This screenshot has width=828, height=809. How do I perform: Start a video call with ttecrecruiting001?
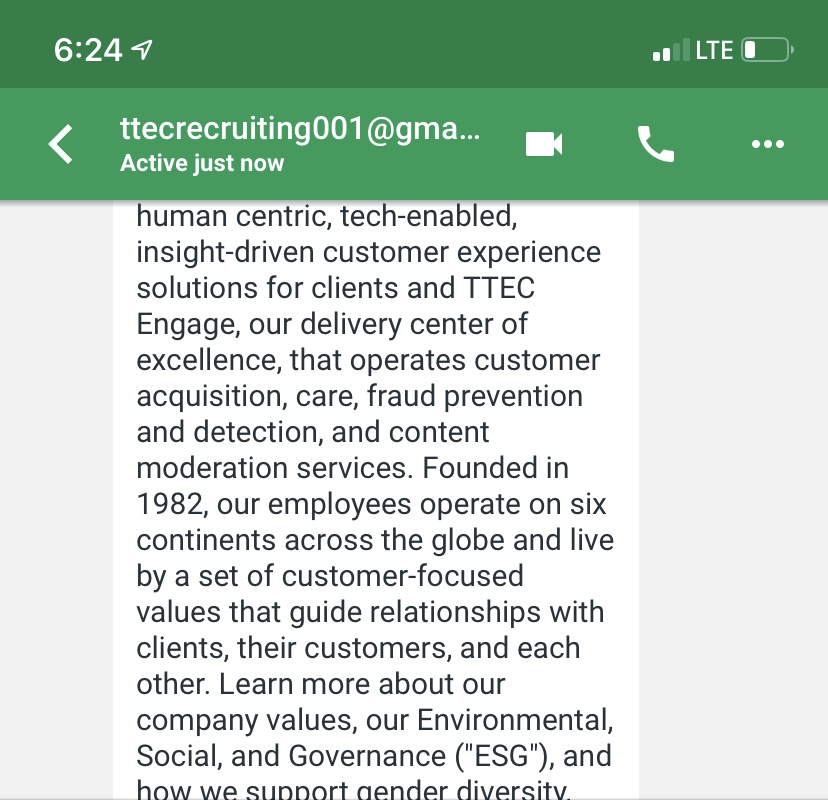[x=544, y=144]
